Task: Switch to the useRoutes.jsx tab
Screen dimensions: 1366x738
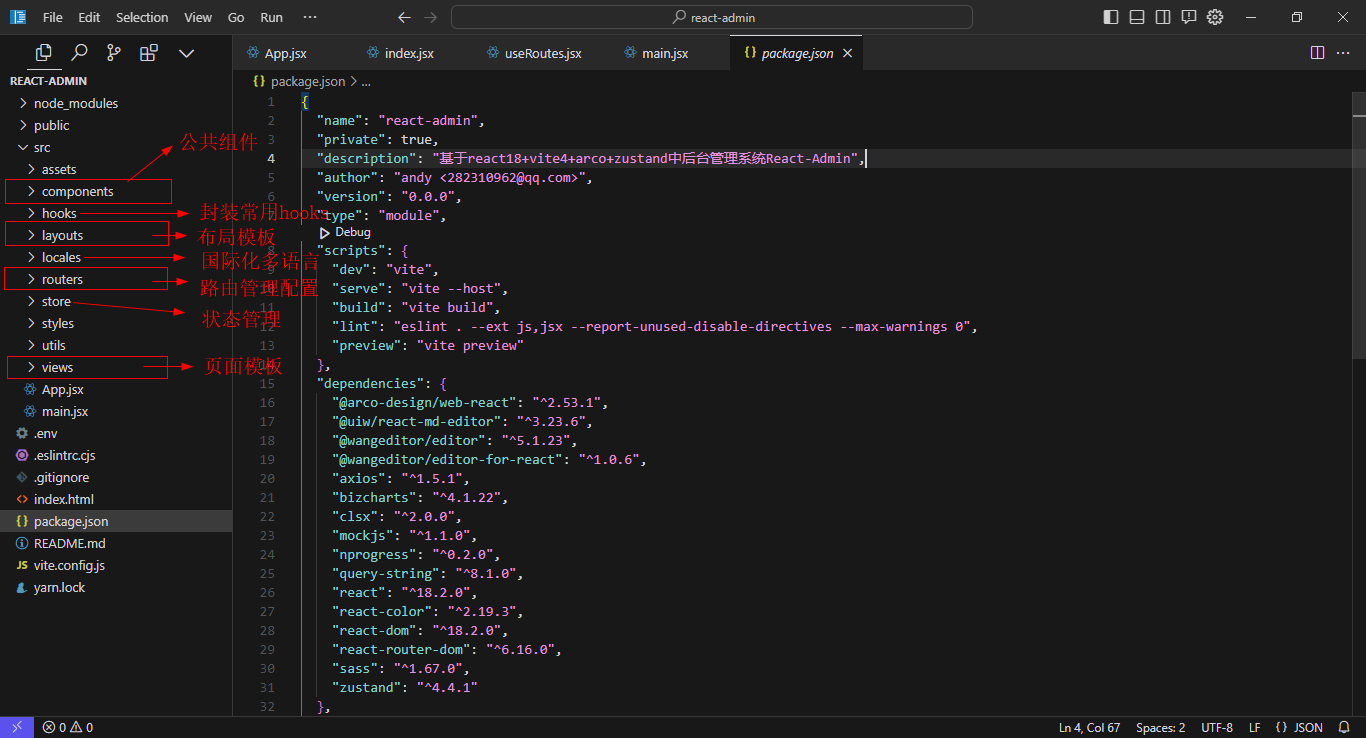Action: [542, 53]
